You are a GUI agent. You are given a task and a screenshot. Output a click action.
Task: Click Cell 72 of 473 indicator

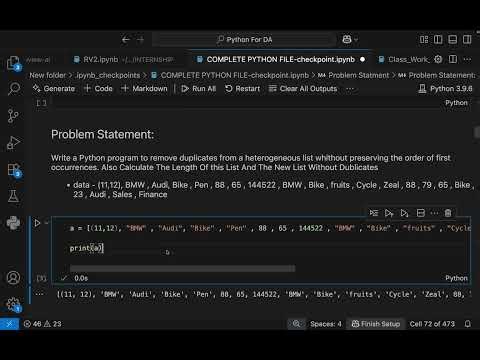pyautogui.click(x=432, y=324)
